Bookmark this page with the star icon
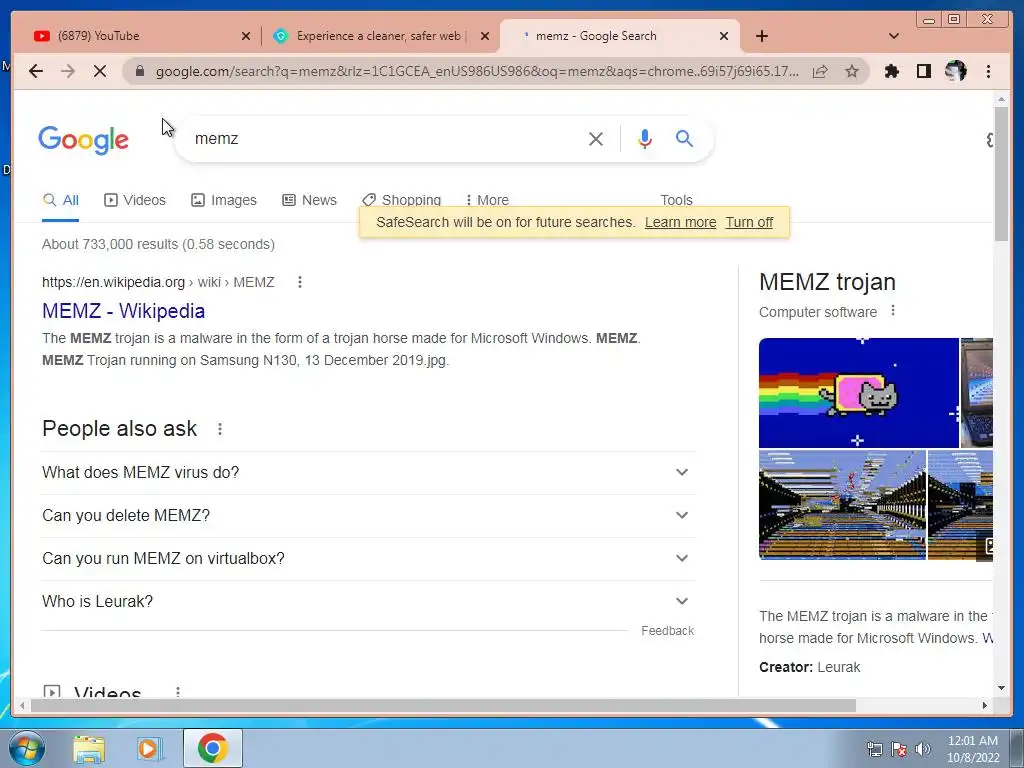The image size is (1024, 768). (852, 71)
